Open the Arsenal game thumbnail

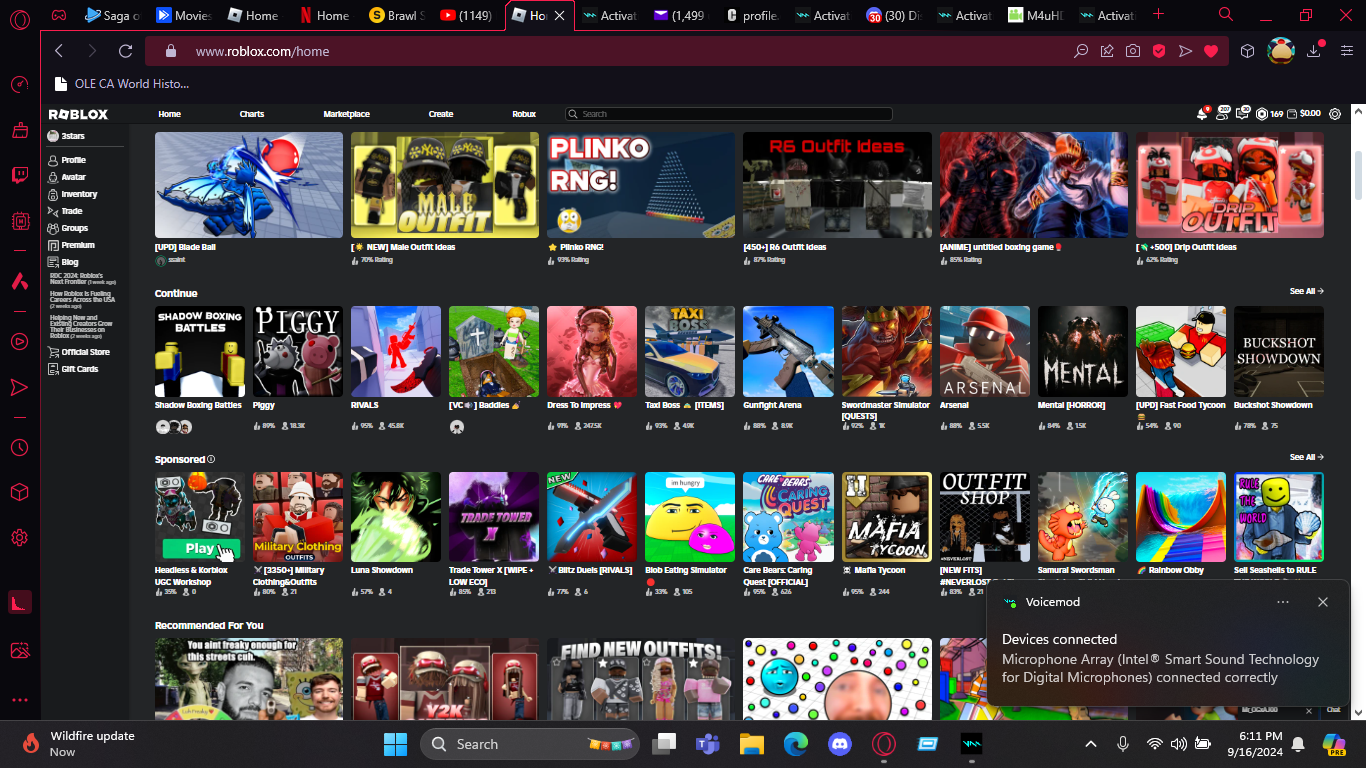(x=985, y=352)
